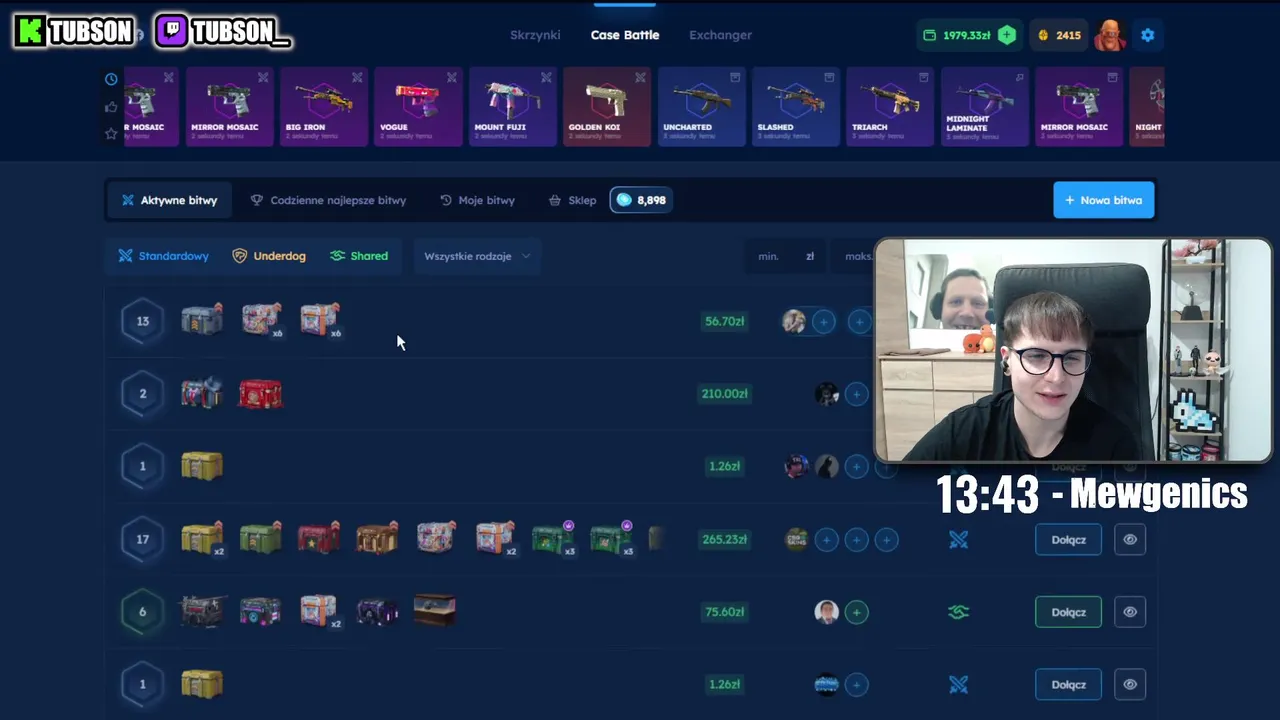Click the 1979.33zł wallet balance
The height and width of the screenshot is (720, 1280).
(x=956, y=35)
